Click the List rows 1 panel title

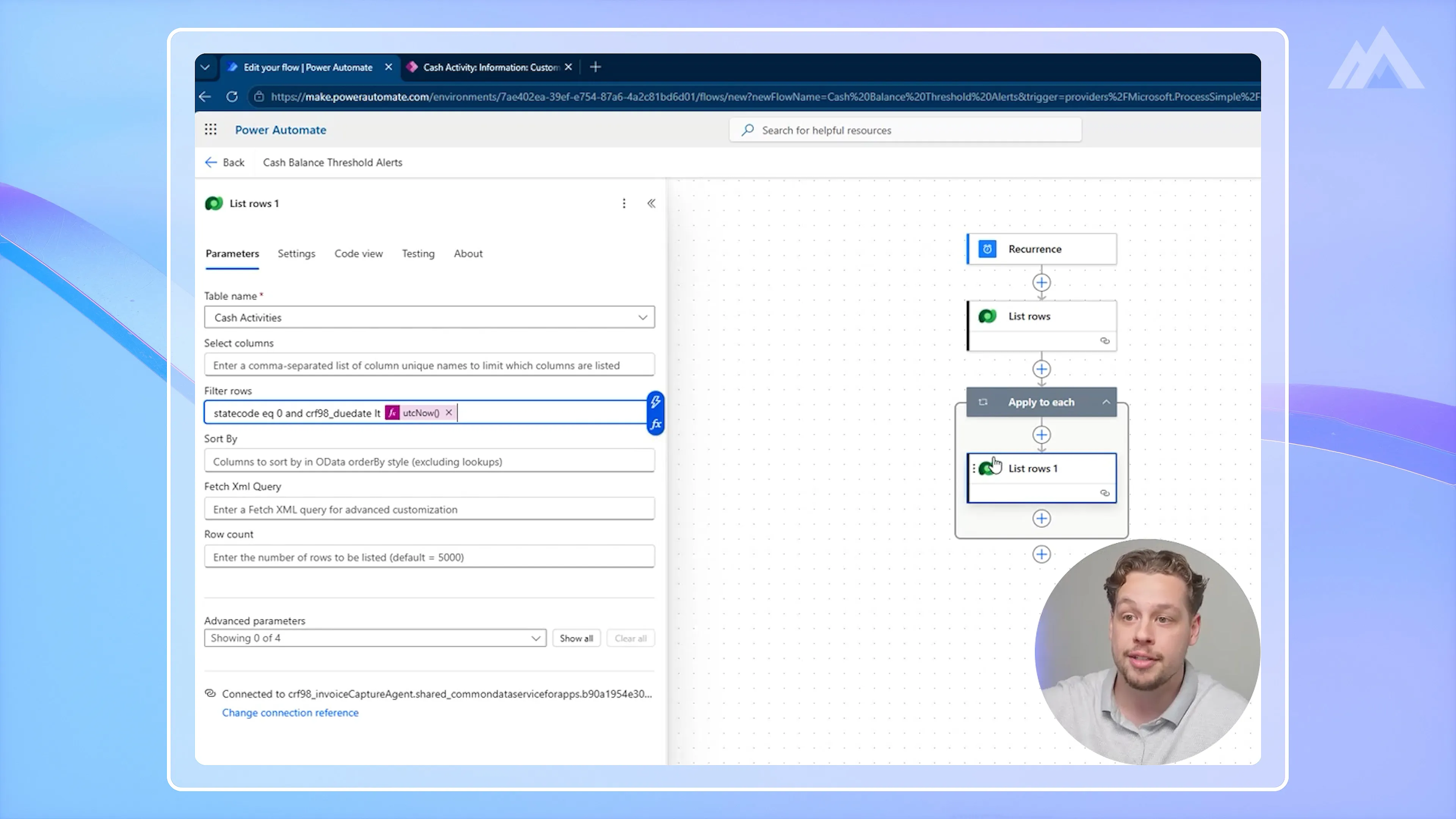point(254,204)
